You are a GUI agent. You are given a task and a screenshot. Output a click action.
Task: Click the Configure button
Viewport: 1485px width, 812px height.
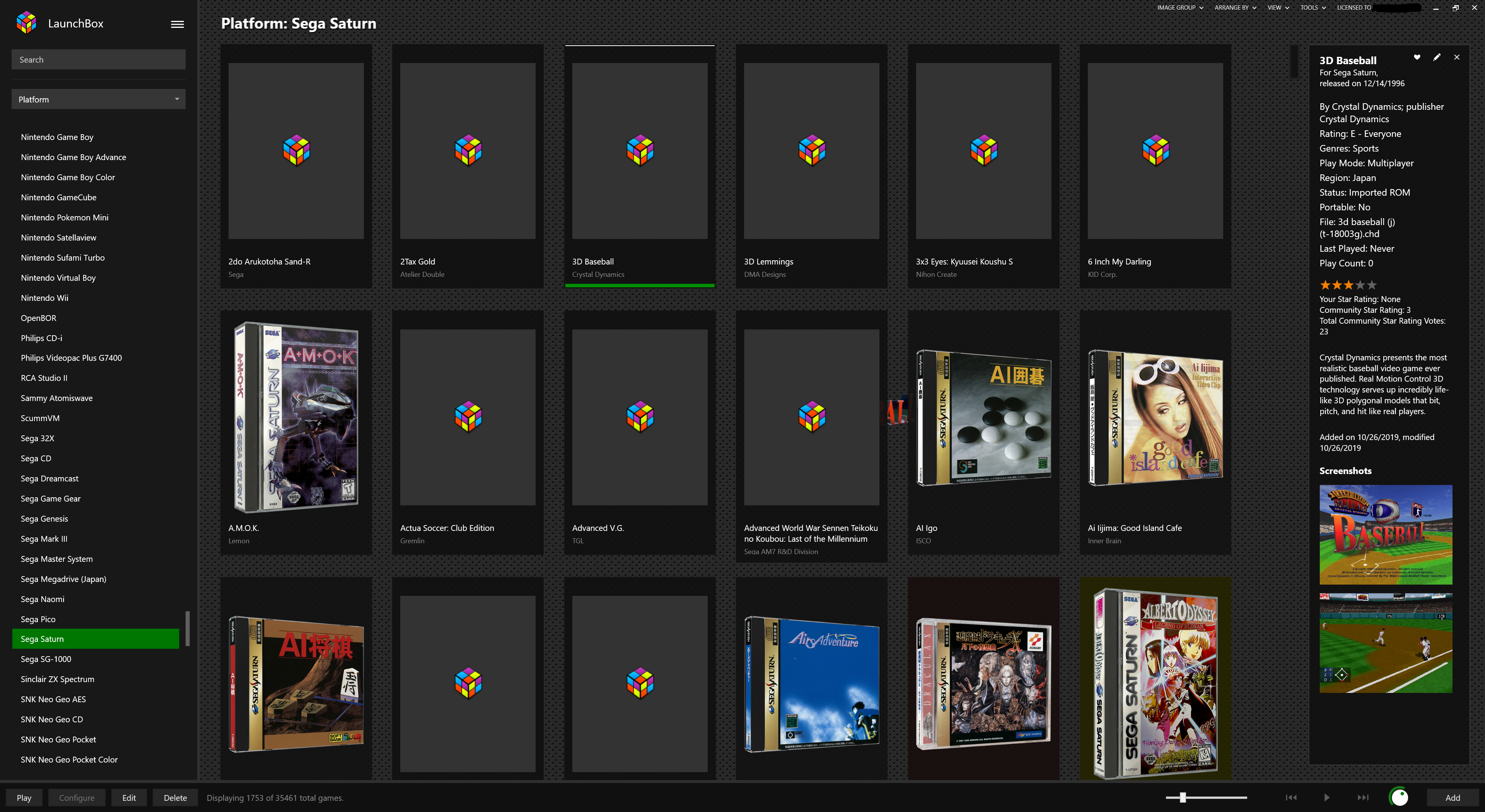[77, 798]
